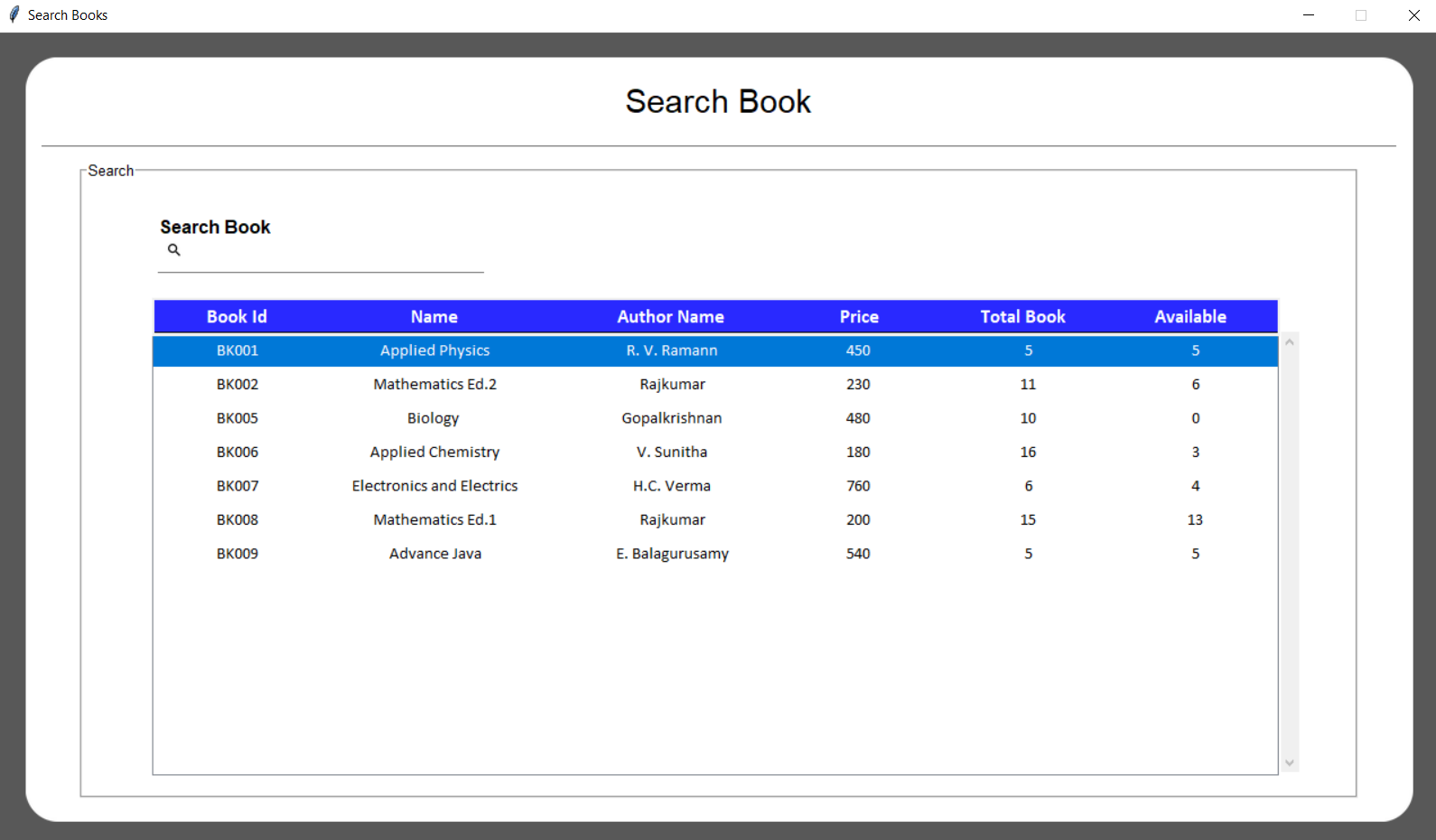Click the table's vertical scrollbar track

pyautogui.click(x=1290, y=551)
